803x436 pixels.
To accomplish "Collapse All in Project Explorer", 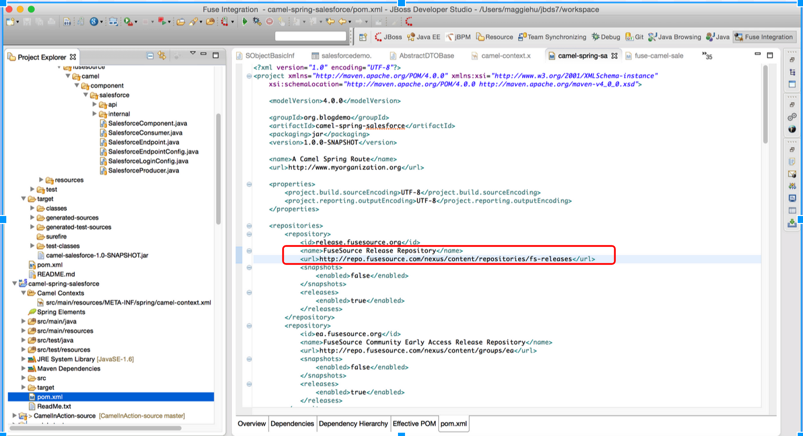I will [x=150, y=56].
